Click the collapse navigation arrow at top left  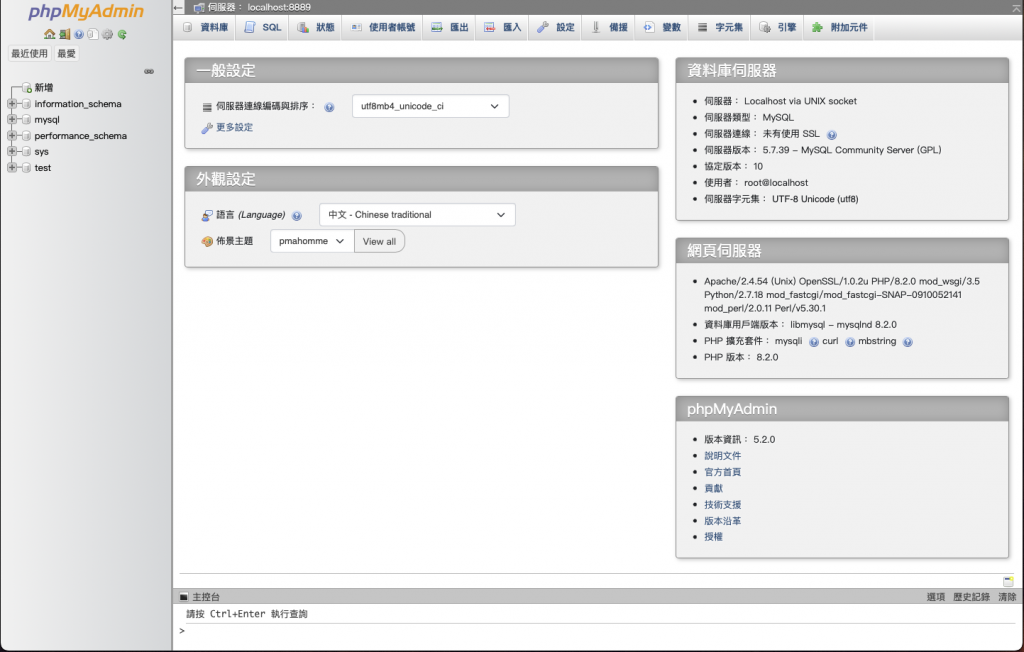pyautogui.click(x=178, y=7)
